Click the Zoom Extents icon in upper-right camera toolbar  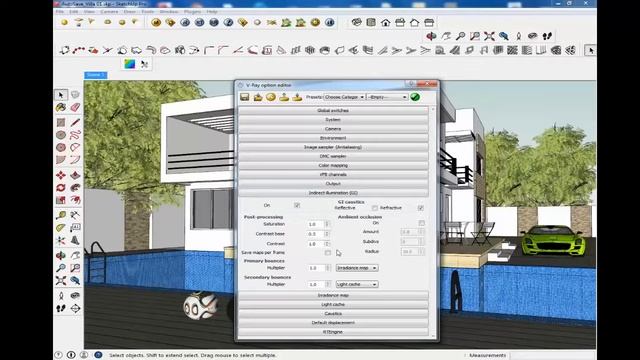coord(489,36)
